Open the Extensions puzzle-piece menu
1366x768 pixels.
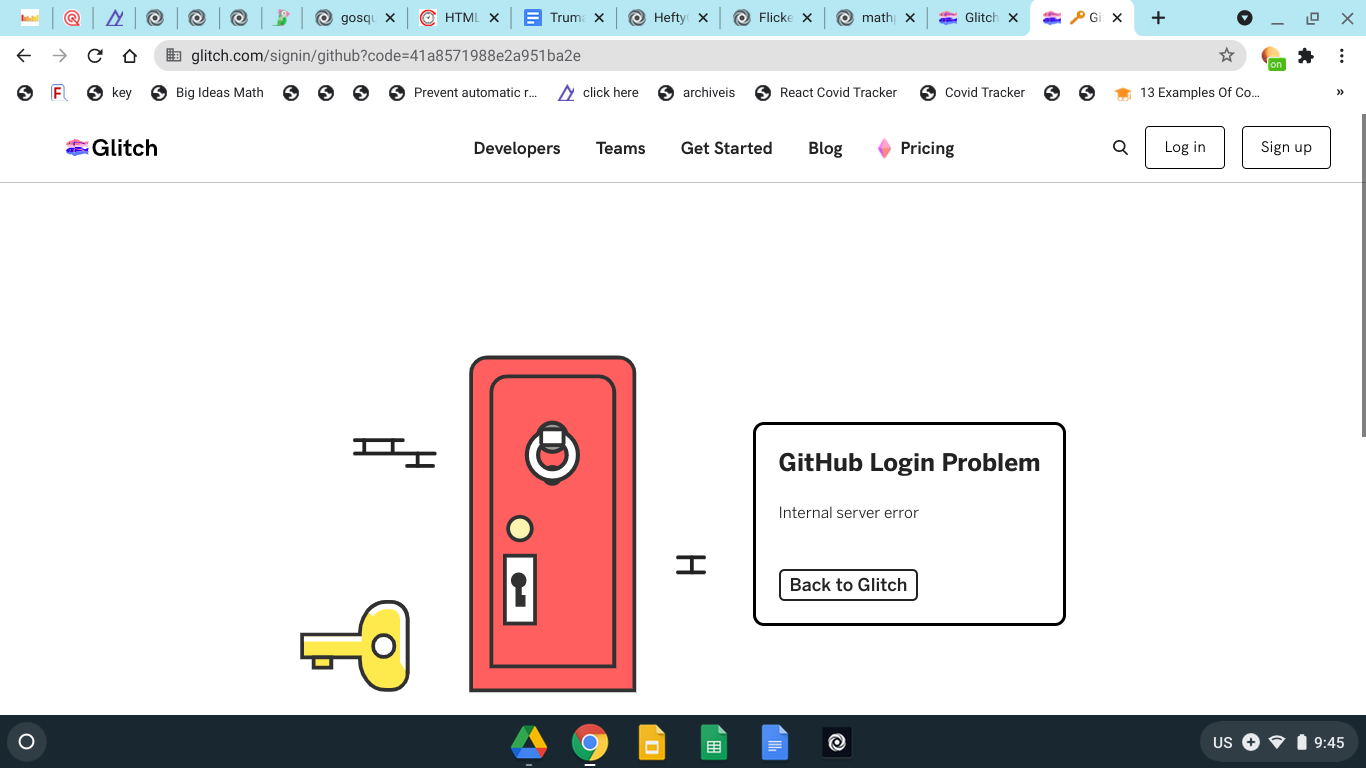(1306, 56)
